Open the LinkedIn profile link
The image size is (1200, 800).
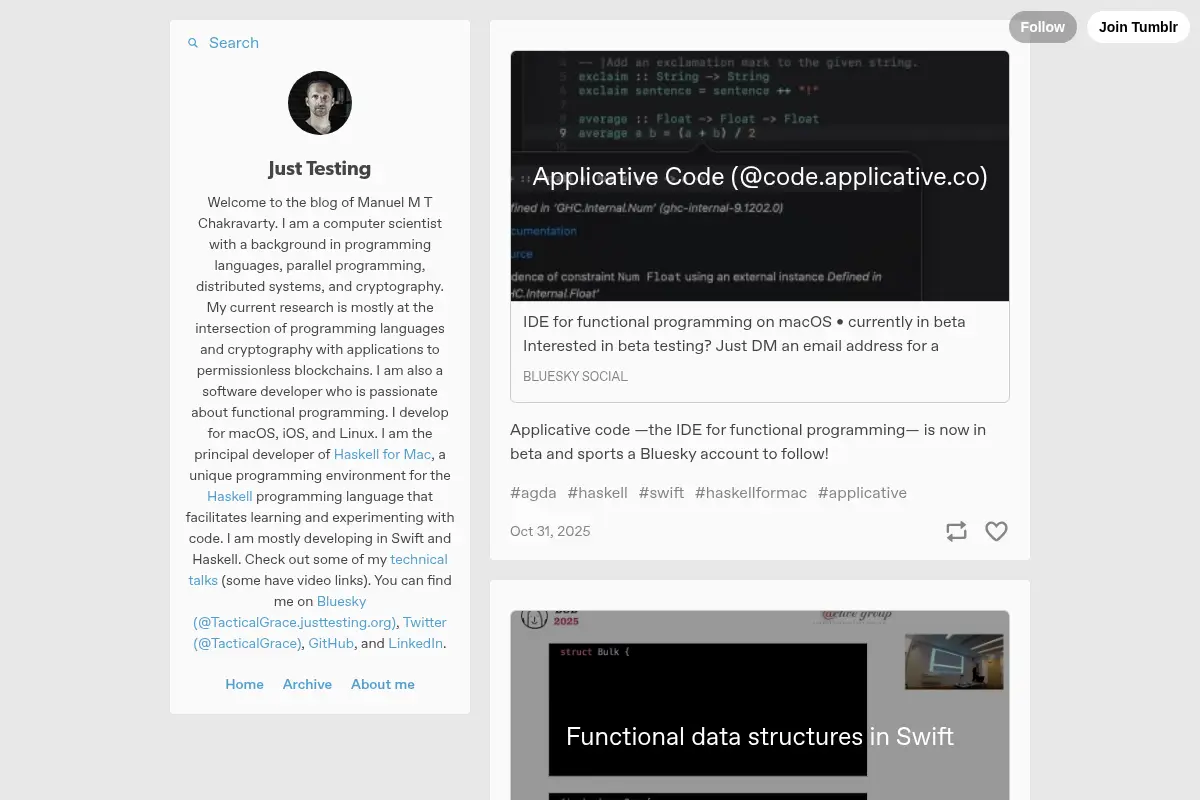pyautogui.click(x=415, y=643)
